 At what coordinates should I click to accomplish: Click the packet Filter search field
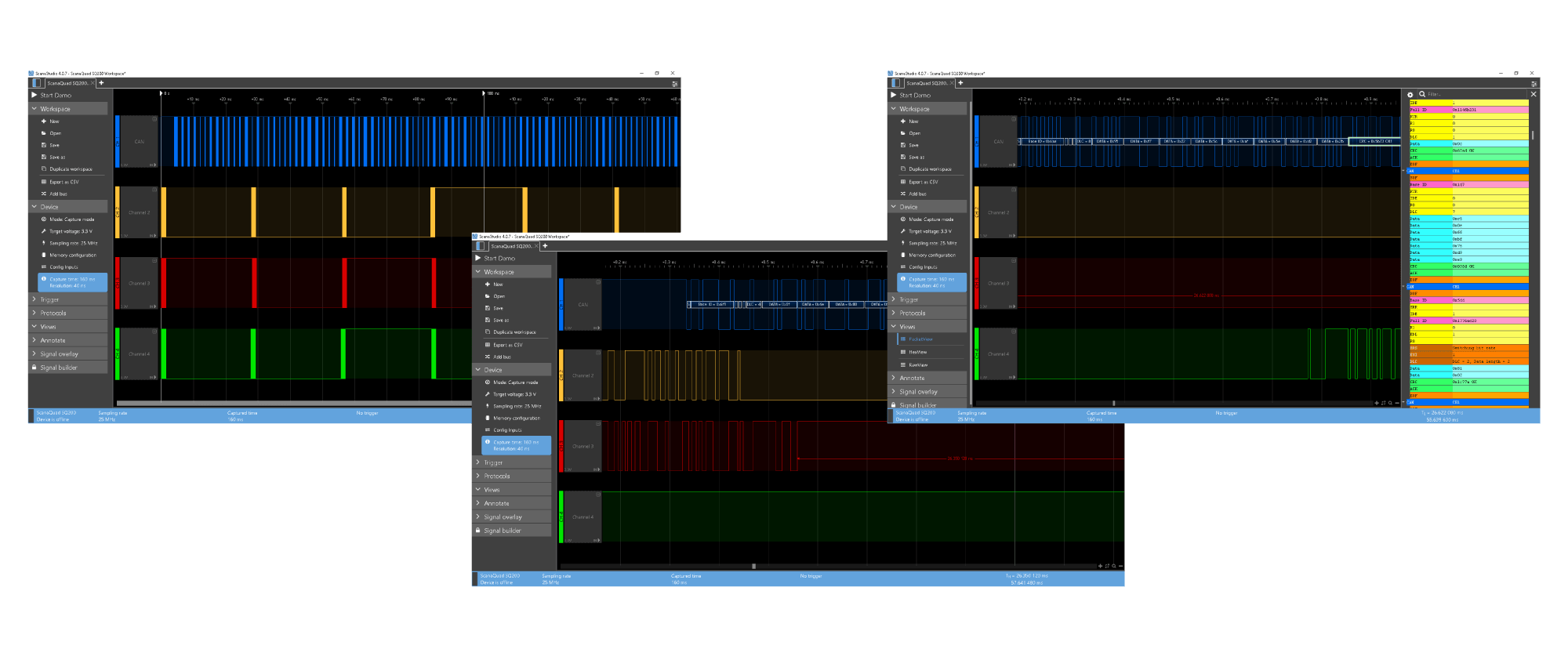pyautogui.click(x=1472, y=94)
